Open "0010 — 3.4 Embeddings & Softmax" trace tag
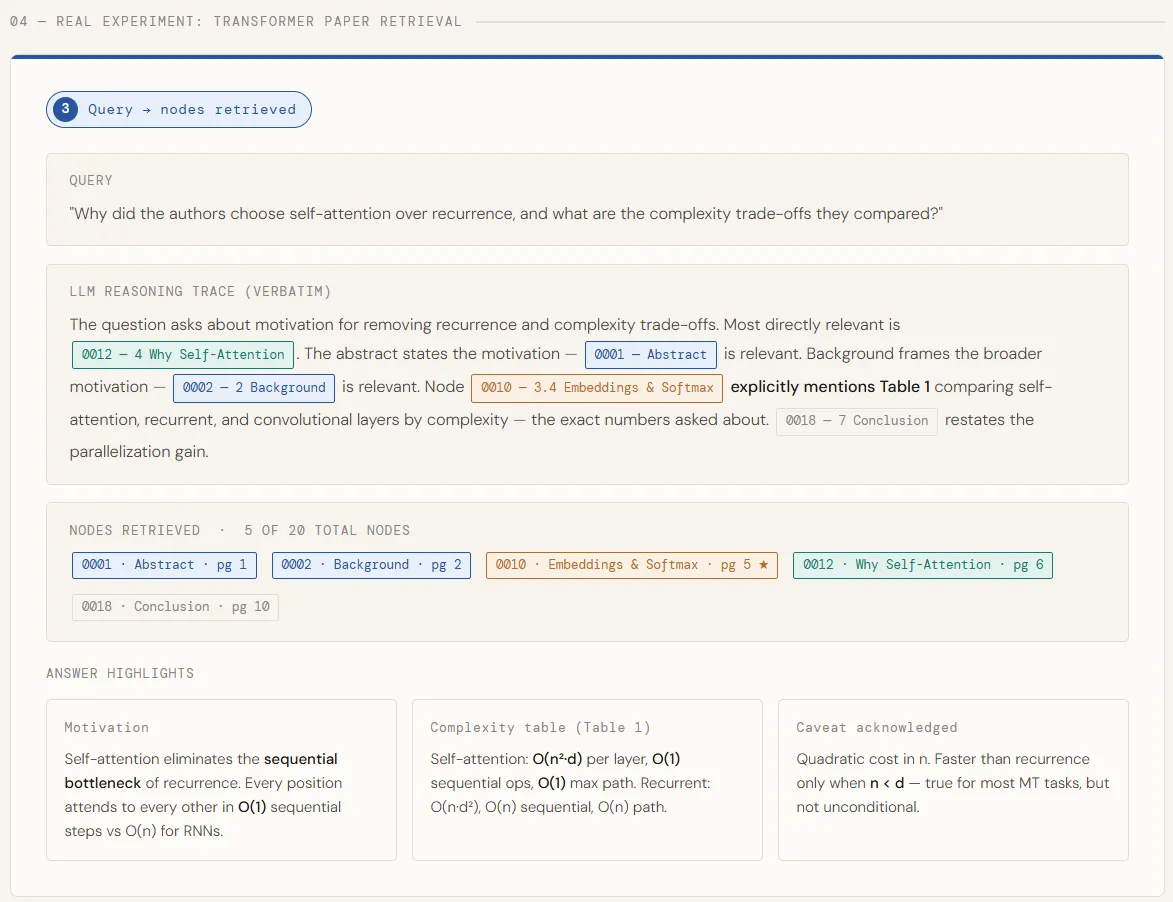Screen dimensions: 1173x902 pos(596,388)
